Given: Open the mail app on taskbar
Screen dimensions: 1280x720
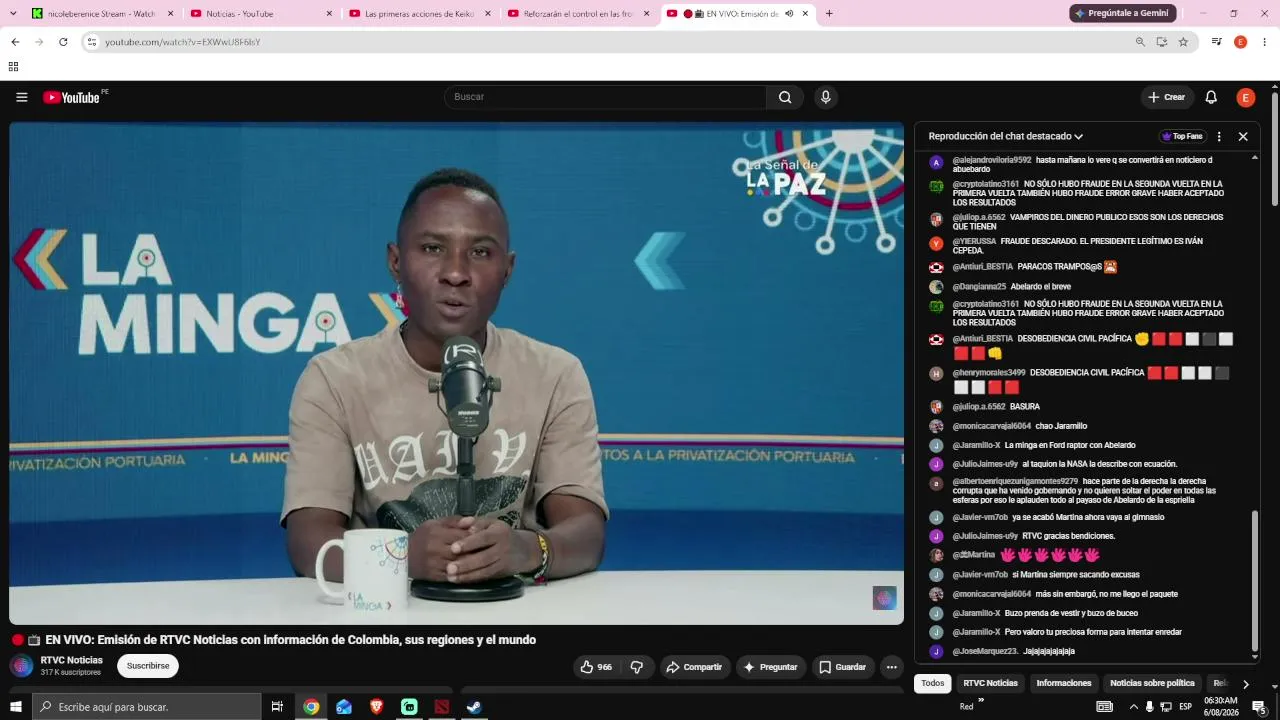Looking at the screenshot, I should pyautogui.click(x=344, y=707).
